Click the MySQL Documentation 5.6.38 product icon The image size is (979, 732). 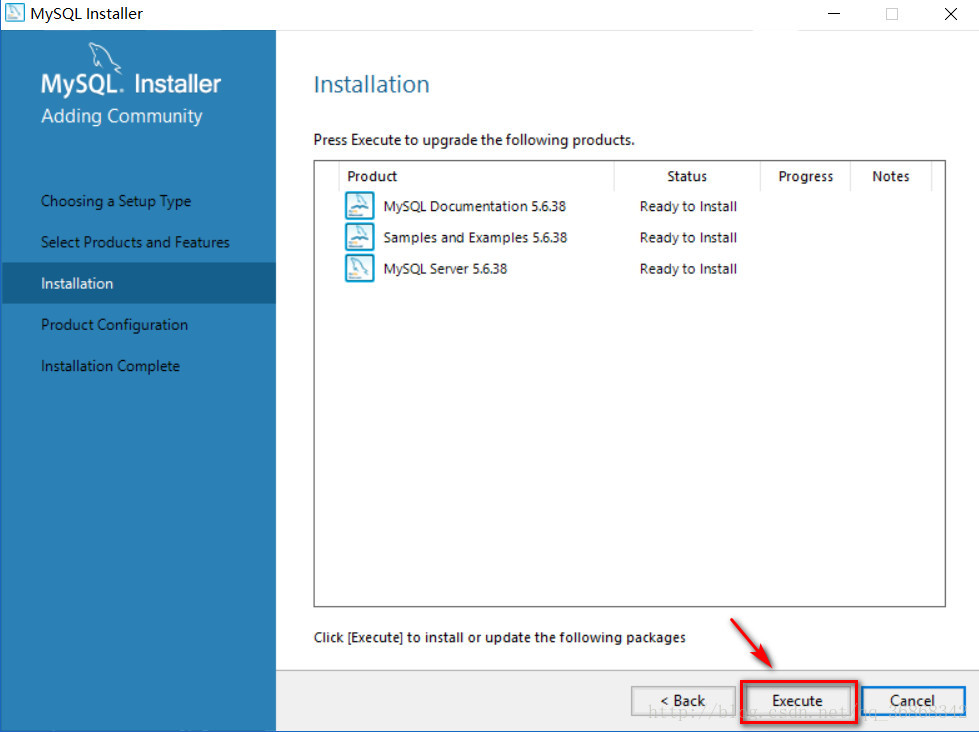click(360, 205)
